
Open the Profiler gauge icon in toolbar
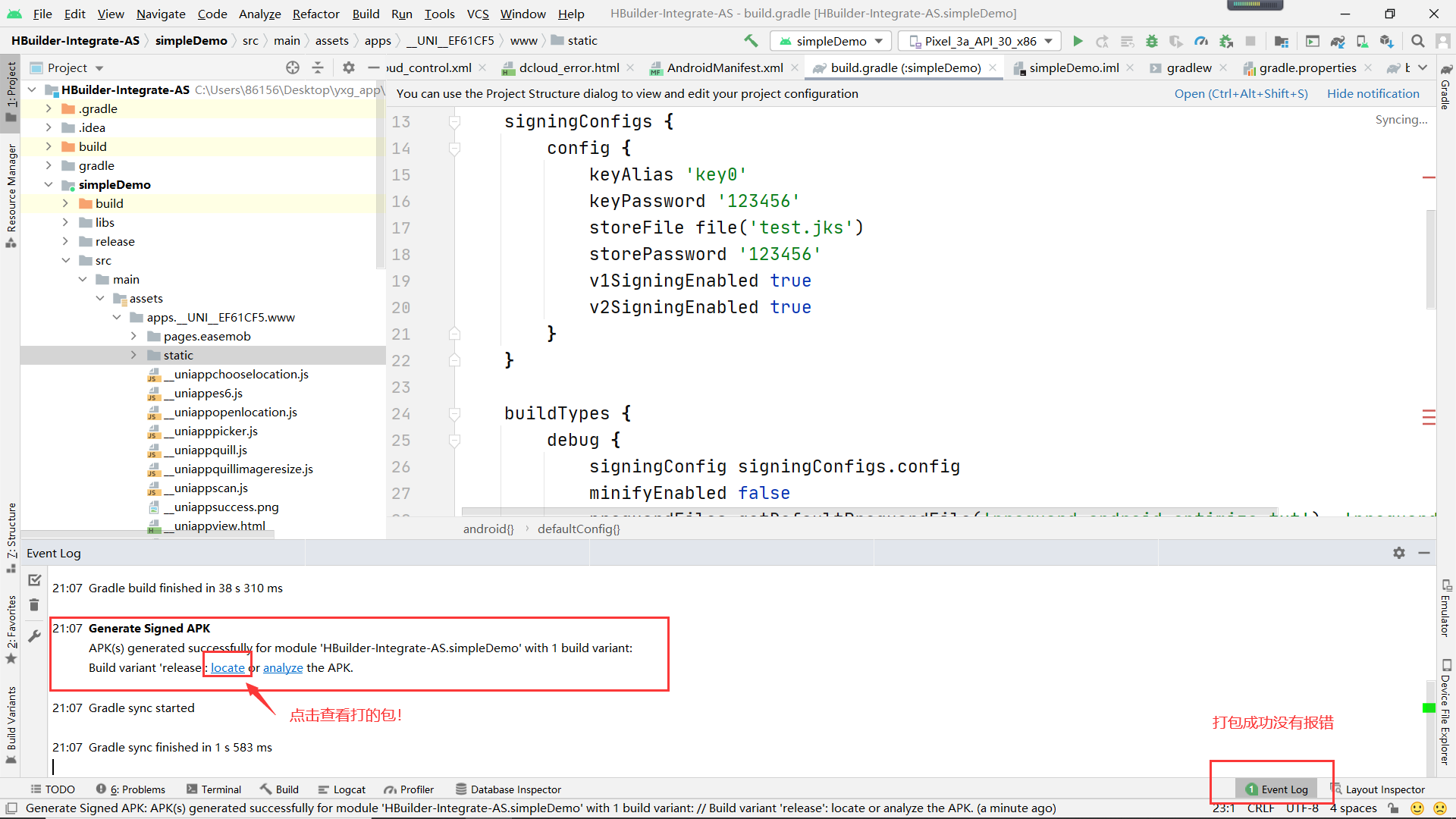pyautogui.click(x=1201, y=41)
